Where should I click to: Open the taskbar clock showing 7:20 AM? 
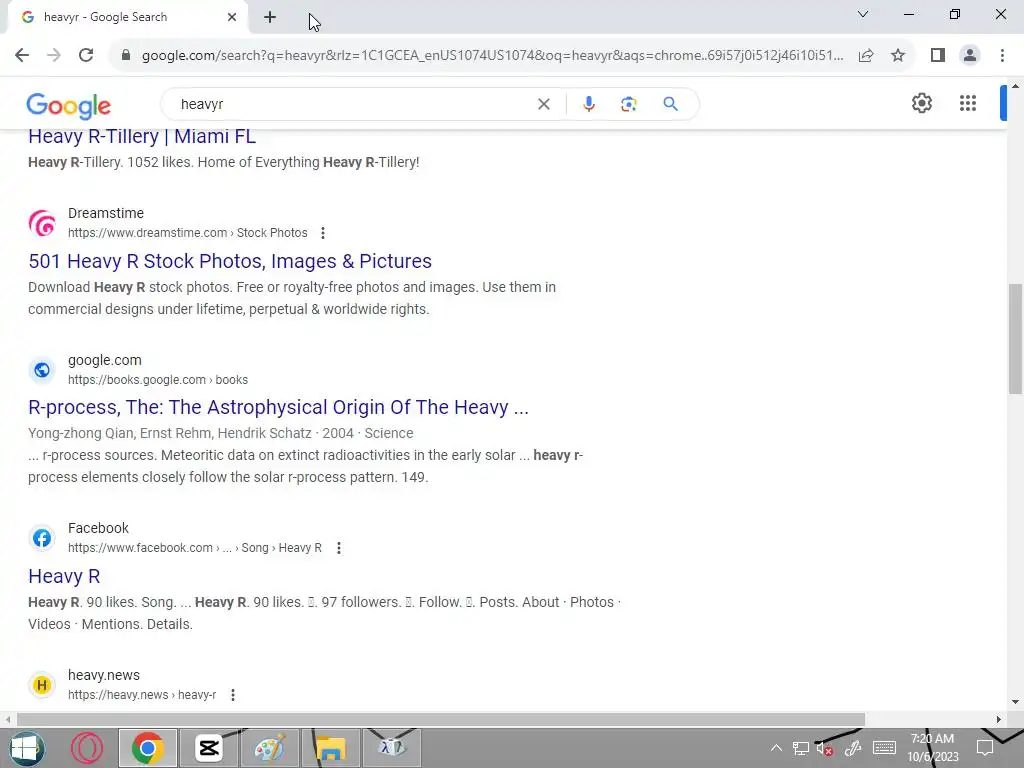(x=933, y=748)
